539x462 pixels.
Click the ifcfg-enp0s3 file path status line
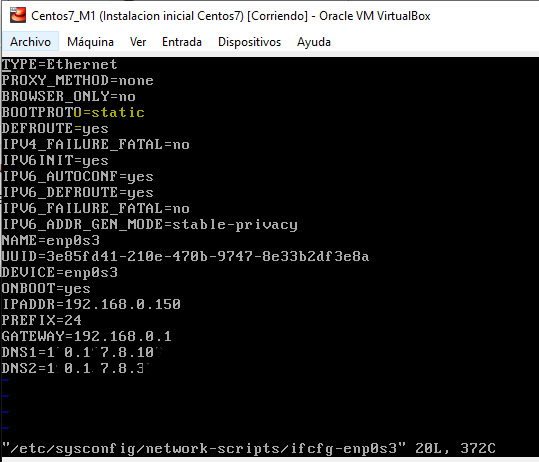(249, 448)
